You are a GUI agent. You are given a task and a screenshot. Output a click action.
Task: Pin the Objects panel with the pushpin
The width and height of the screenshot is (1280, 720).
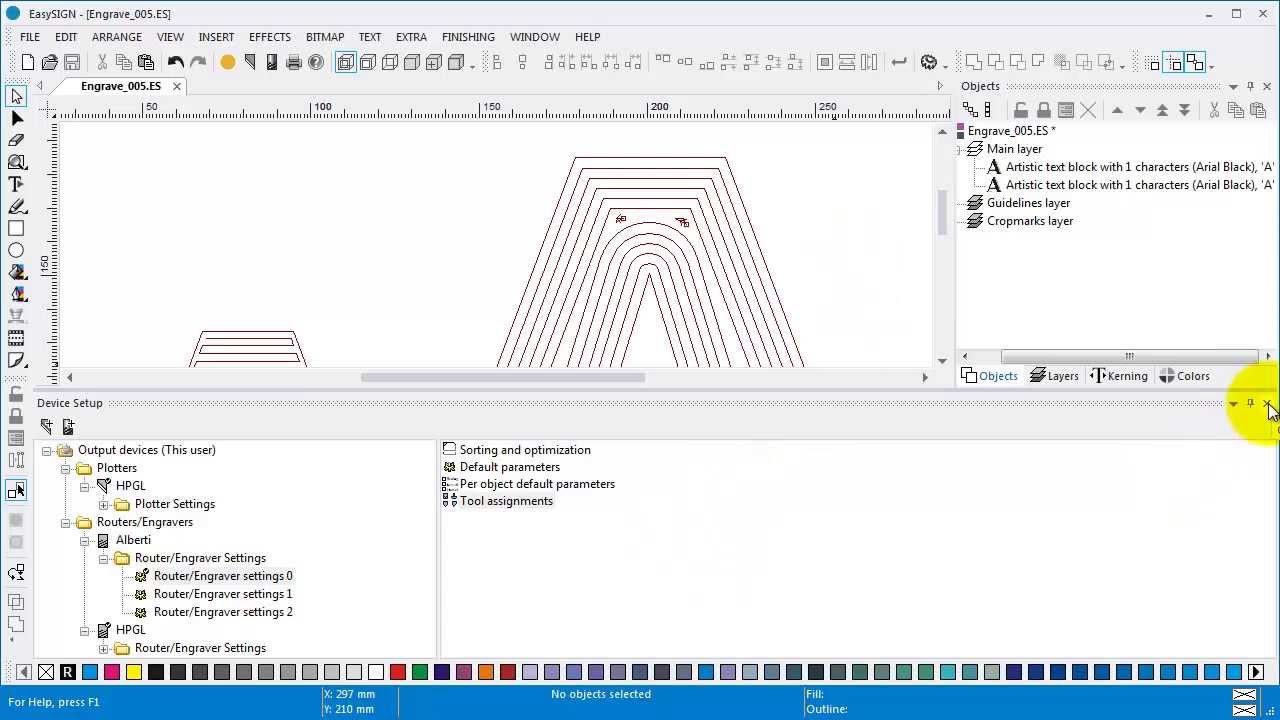[x=1250, y=86]
